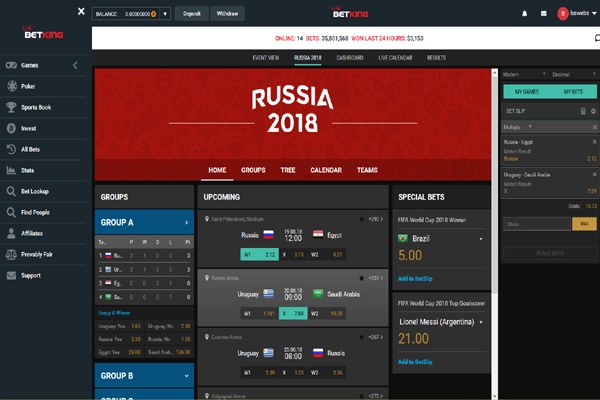The height and width of the screenshot is (400, 600).
Task: Select the Home tab on banner
Action: (217, 170)
